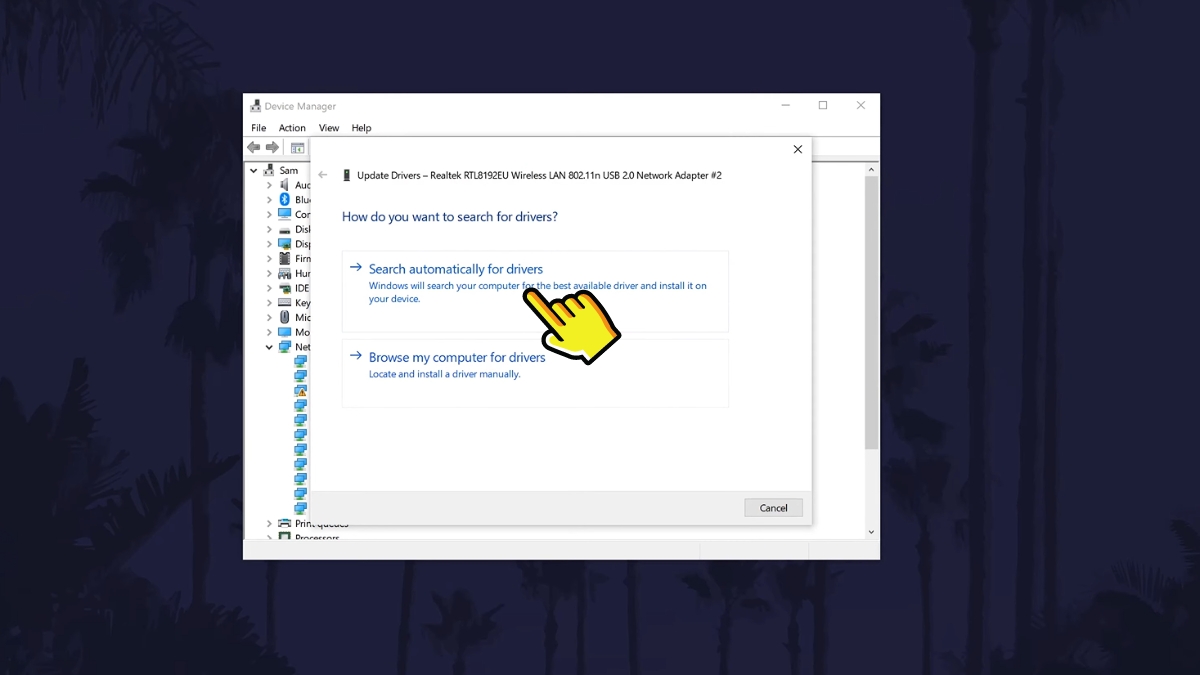Select the network adapter with warning icon
The width and height of the screenshot is (1200, 675).
[300, 391]
